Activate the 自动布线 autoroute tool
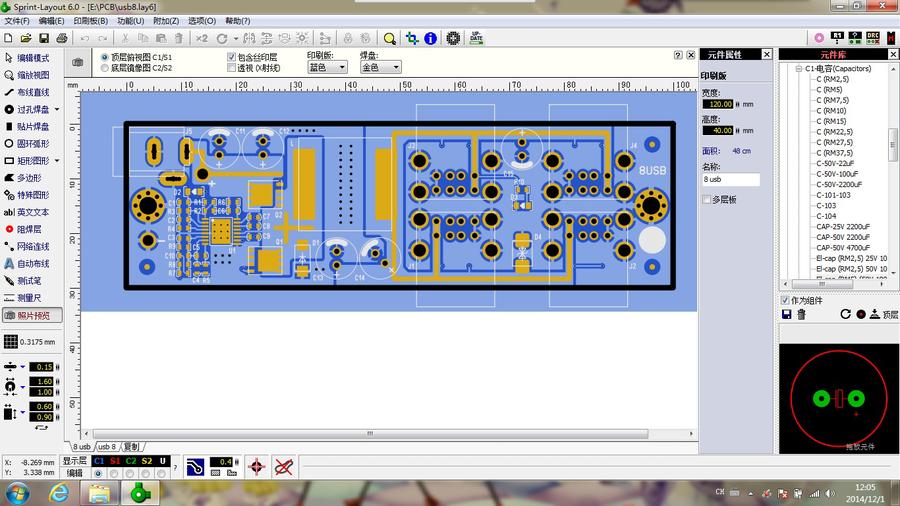The height and width of the screenshot is (506, 900). [x=32, y=263]
